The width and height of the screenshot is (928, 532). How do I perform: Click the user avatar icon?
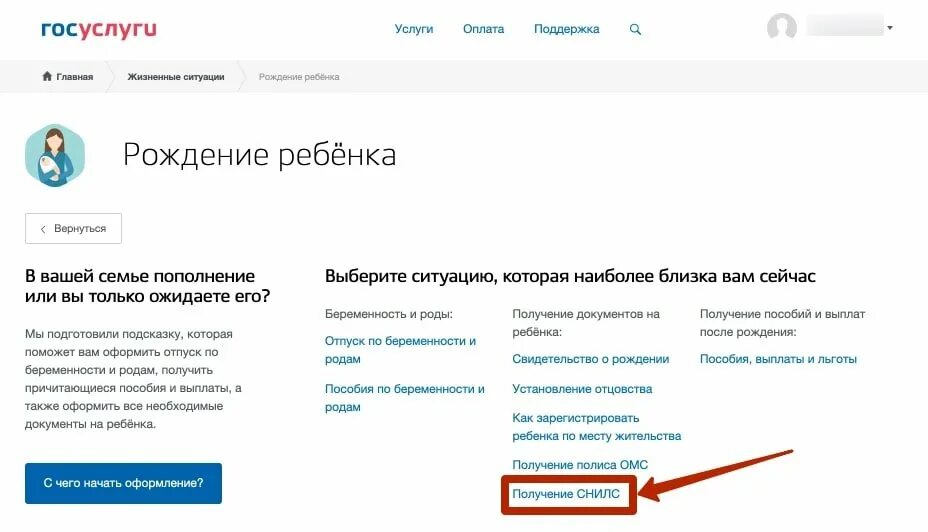[x=782, y=27]
